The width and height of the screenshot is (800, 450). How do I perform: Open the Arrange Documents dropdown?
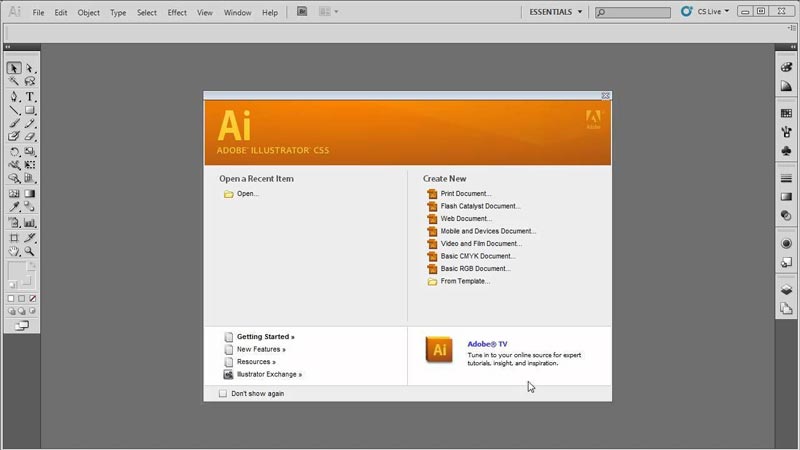[x=328, y=12]
